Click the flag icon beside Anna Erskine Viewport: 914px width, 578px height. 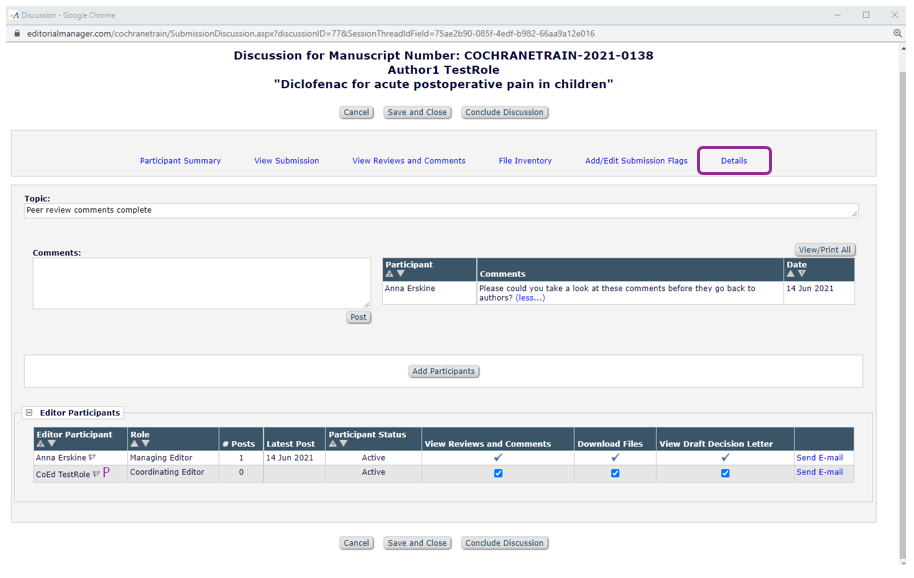tap(93, 458)
